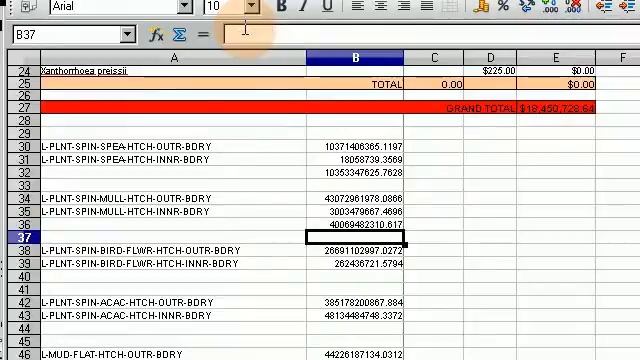
Task: Open the Styles and Formatting icon
Action: pos(28,6)
